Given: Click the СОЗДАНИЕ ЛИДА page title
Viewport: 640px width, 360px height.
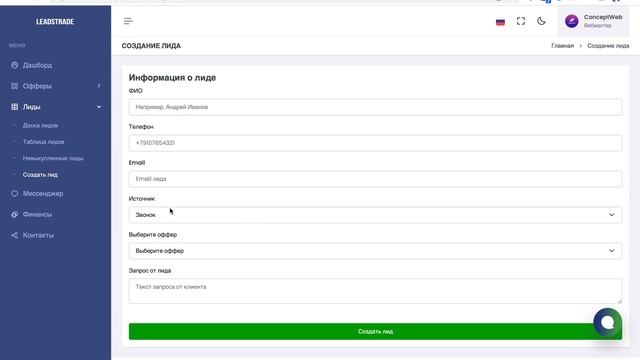Looking at the screenshot, I should pos(151,46).
